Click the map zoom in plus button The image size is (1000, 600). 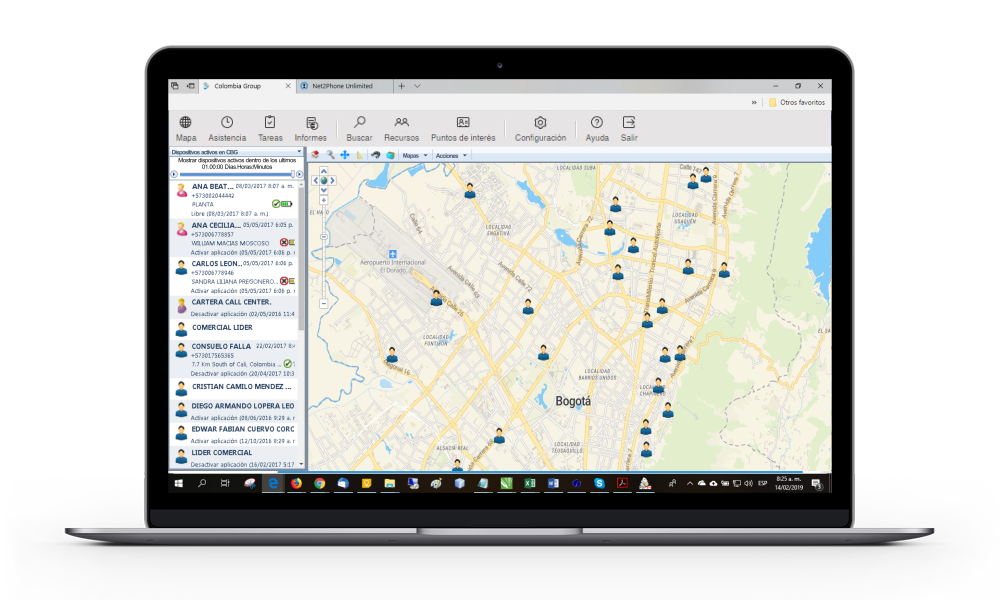[x=324, y=201]
